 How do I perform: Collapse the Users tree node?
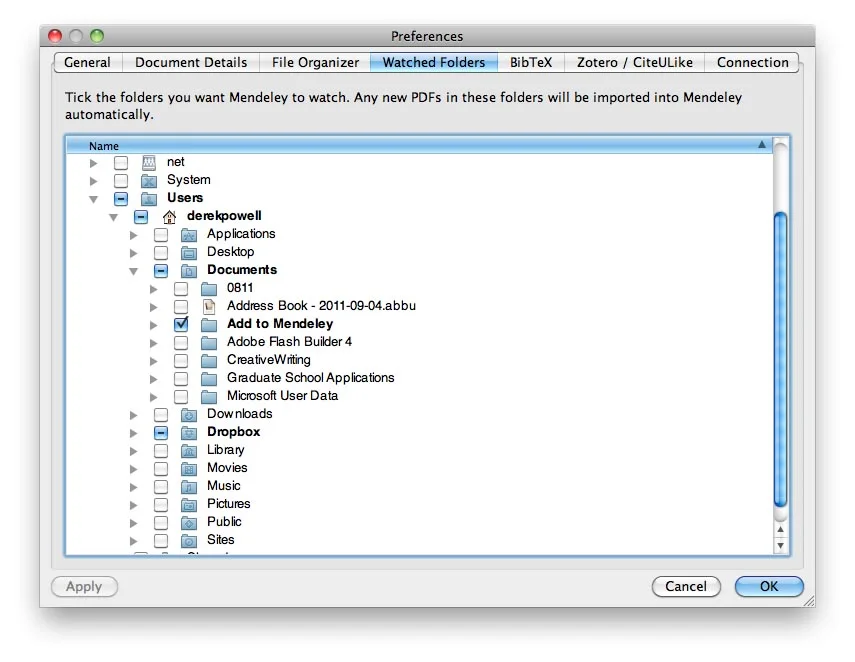[x=94, y=199]
